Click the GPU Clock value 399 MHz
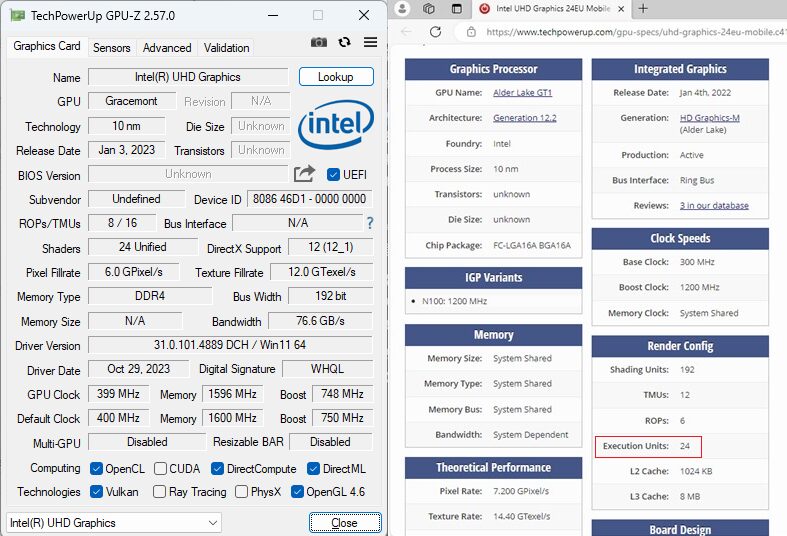This screenshot has height=536, width=787. pos(118,393)
